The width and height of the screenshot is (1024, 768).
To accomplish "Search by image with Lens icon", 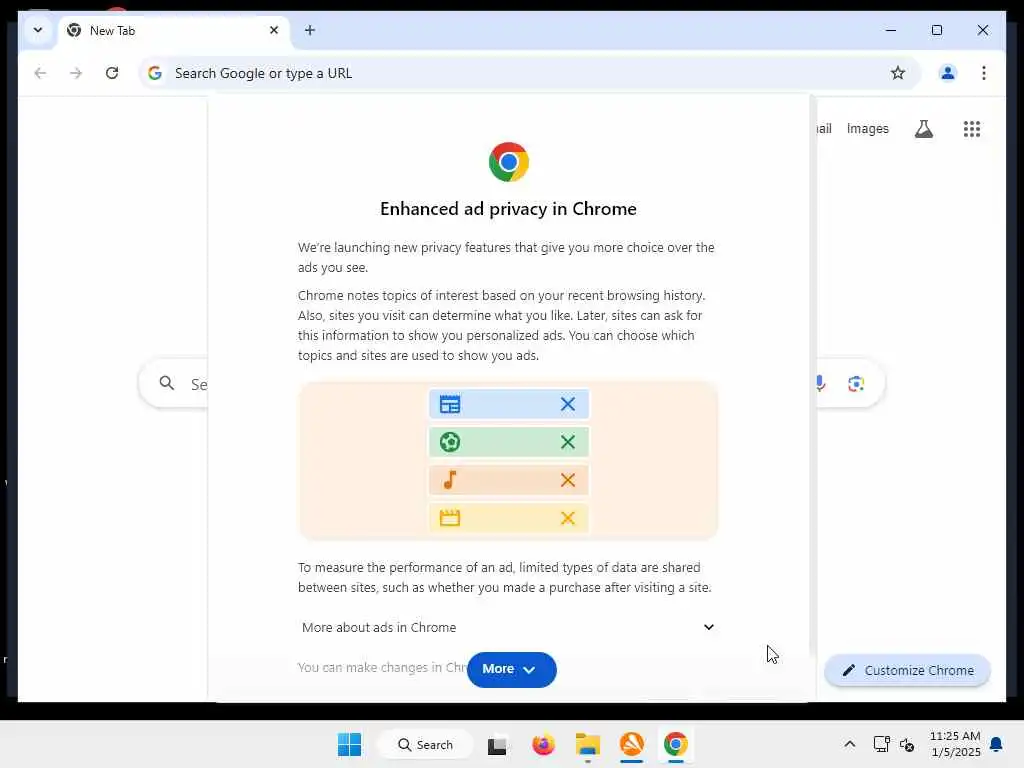I will (x=856, y=383).
